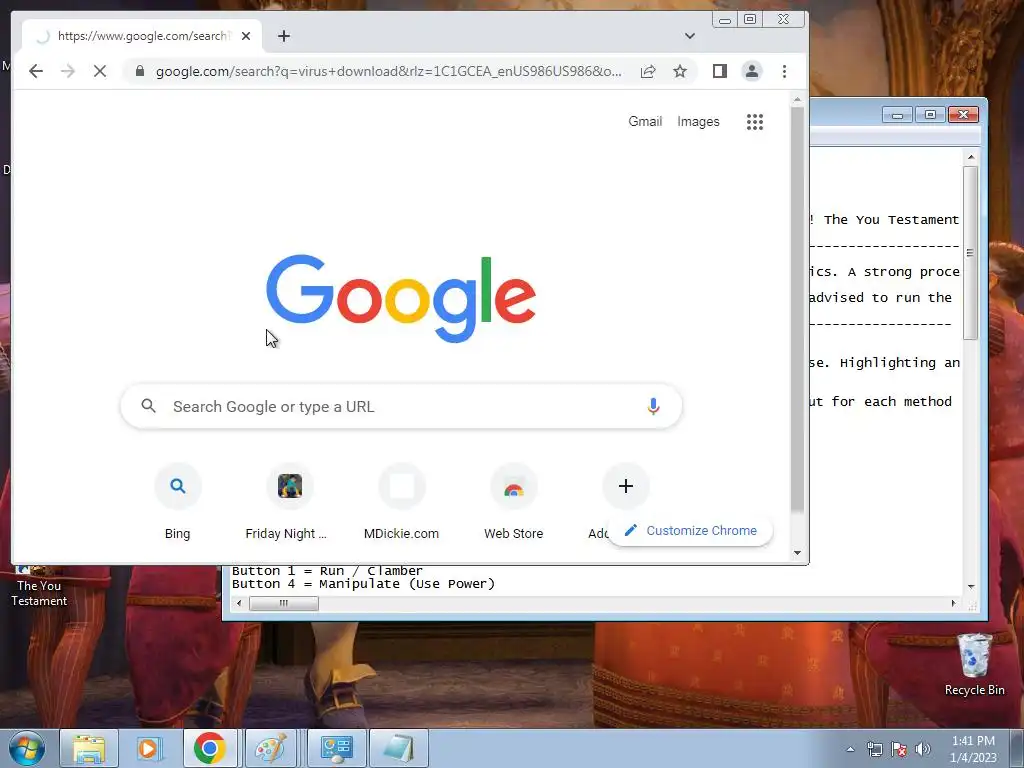Click the Notepad window horizontal scrollbar thumb
Image resolution: width=1024 pixels, height=768 pixels.
283,603
